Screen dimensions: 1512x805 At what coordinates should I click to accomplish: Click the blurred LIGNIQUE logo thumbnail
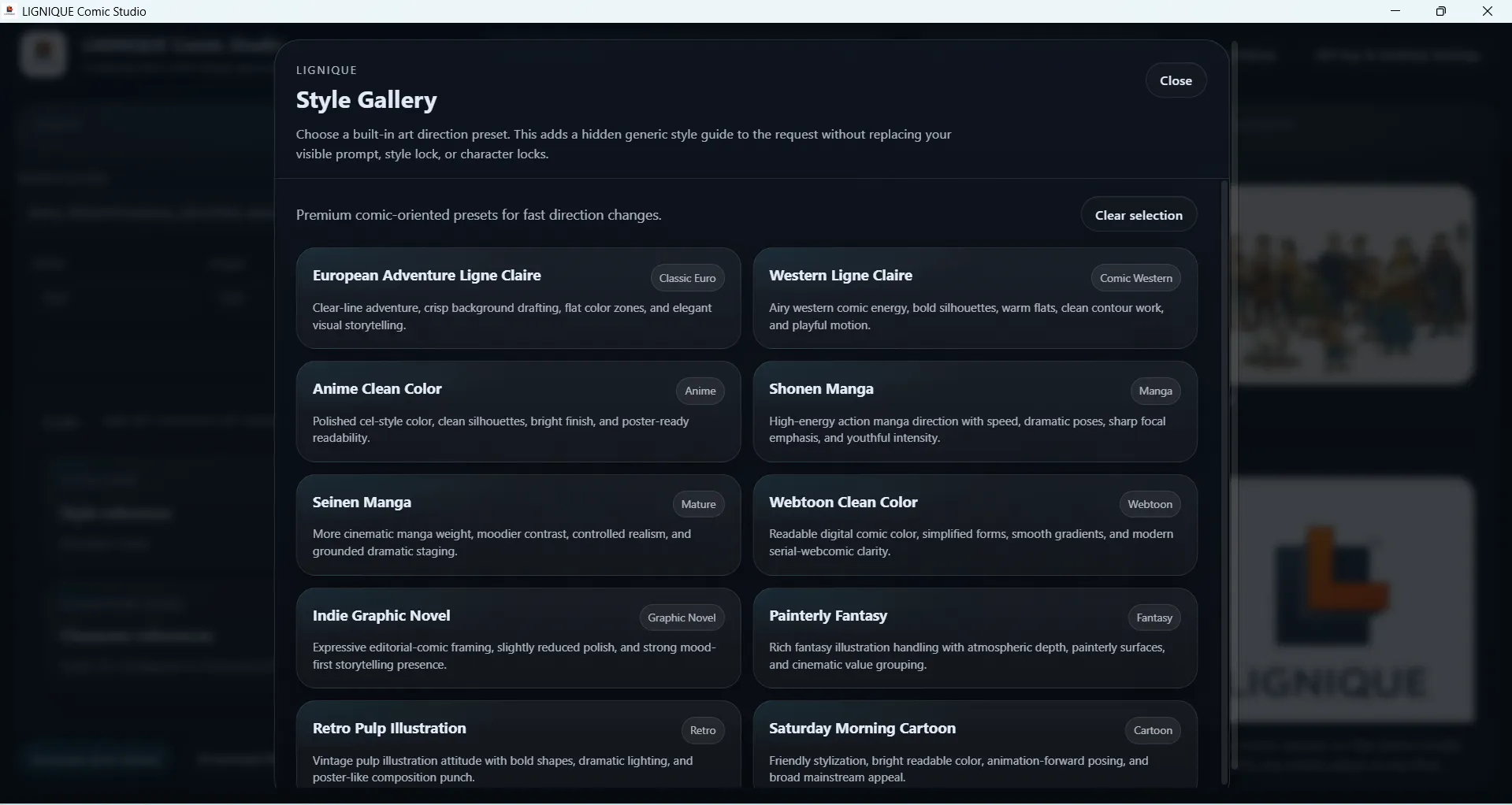tap(1353, 599)
